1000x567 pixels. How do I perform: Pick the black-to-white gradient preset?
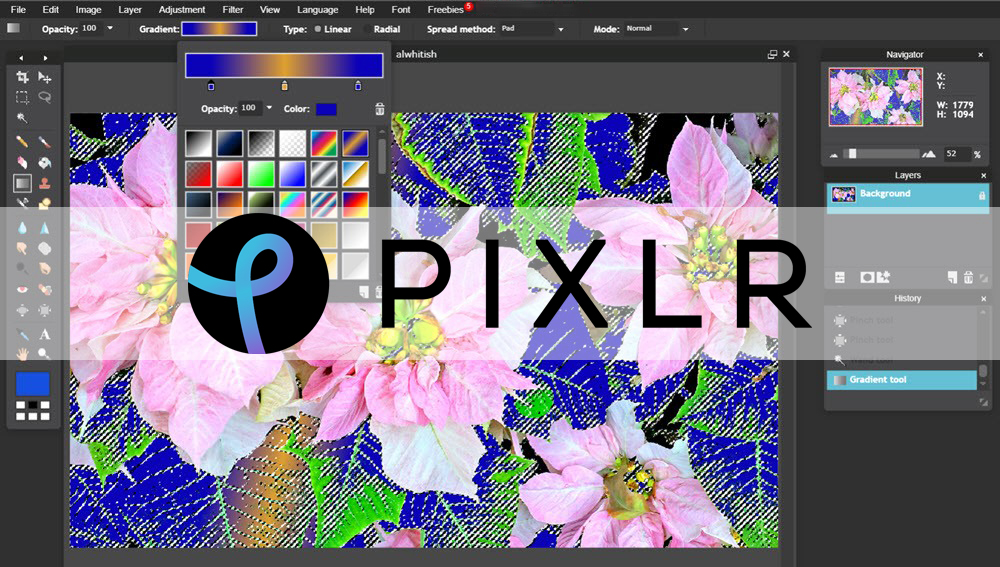pos(198,144)
